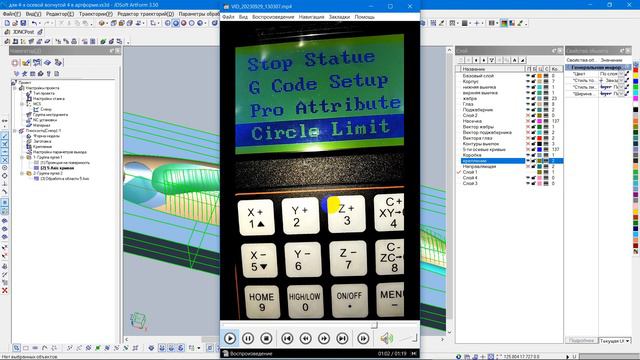Click the 3D axis cube in the viewport corner
The image size is (640, 360).
[139, 320]
